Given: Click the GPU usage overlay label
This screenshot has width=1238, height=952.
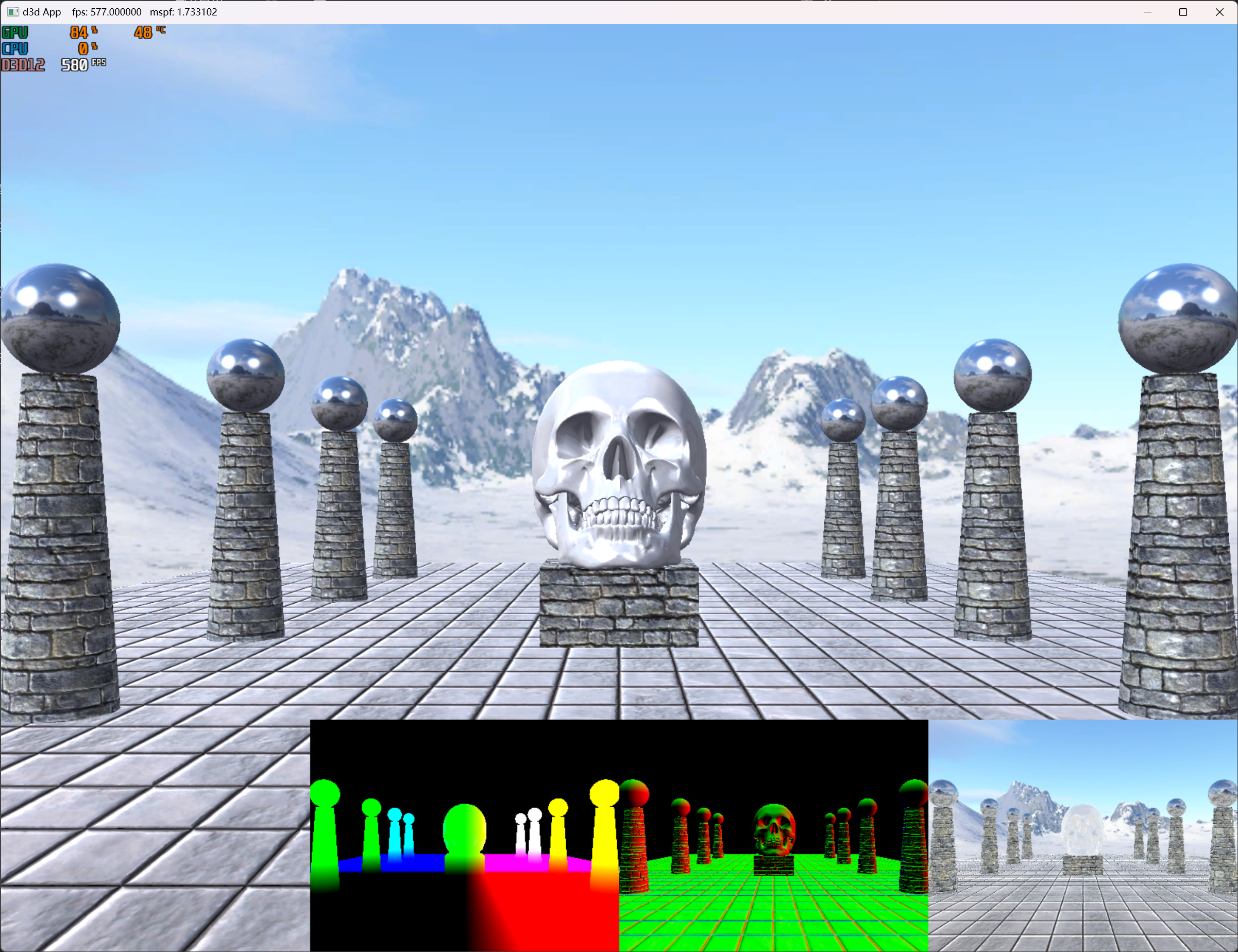Looking at the screenshot, I should click(15, 32).
